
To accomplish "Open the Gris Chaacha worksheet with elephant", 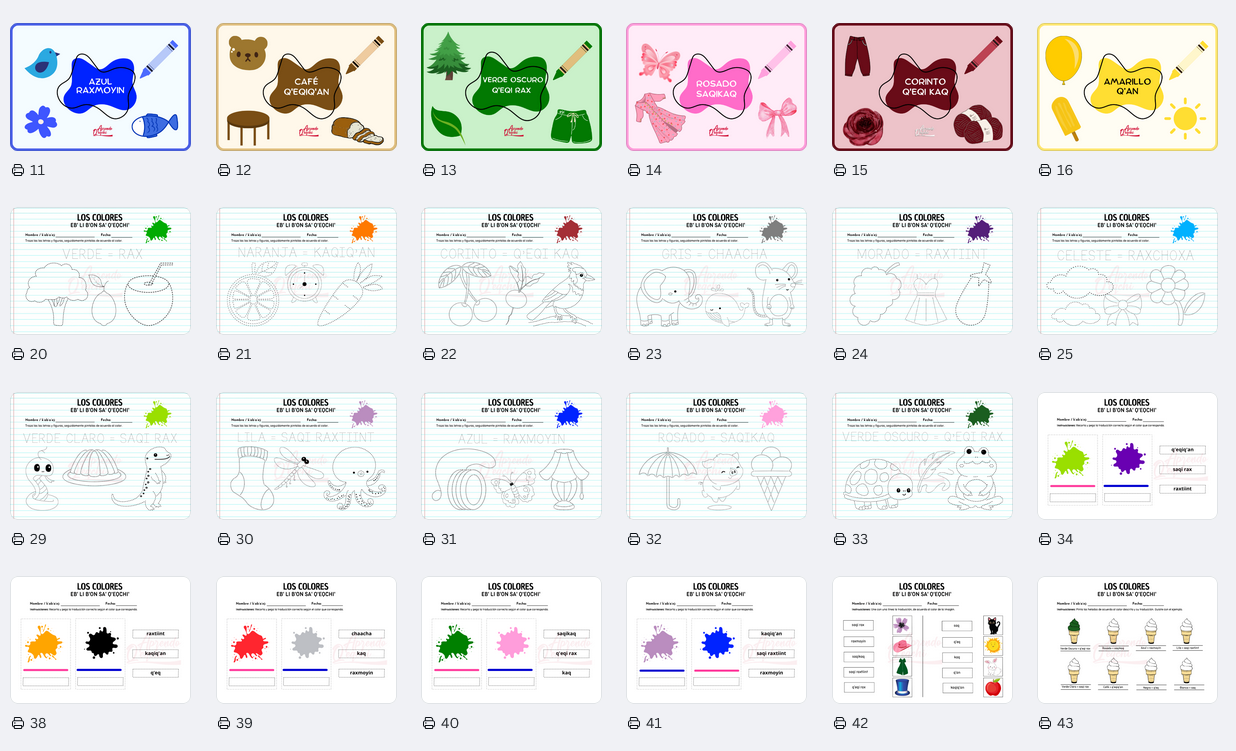I will point(716,271).
